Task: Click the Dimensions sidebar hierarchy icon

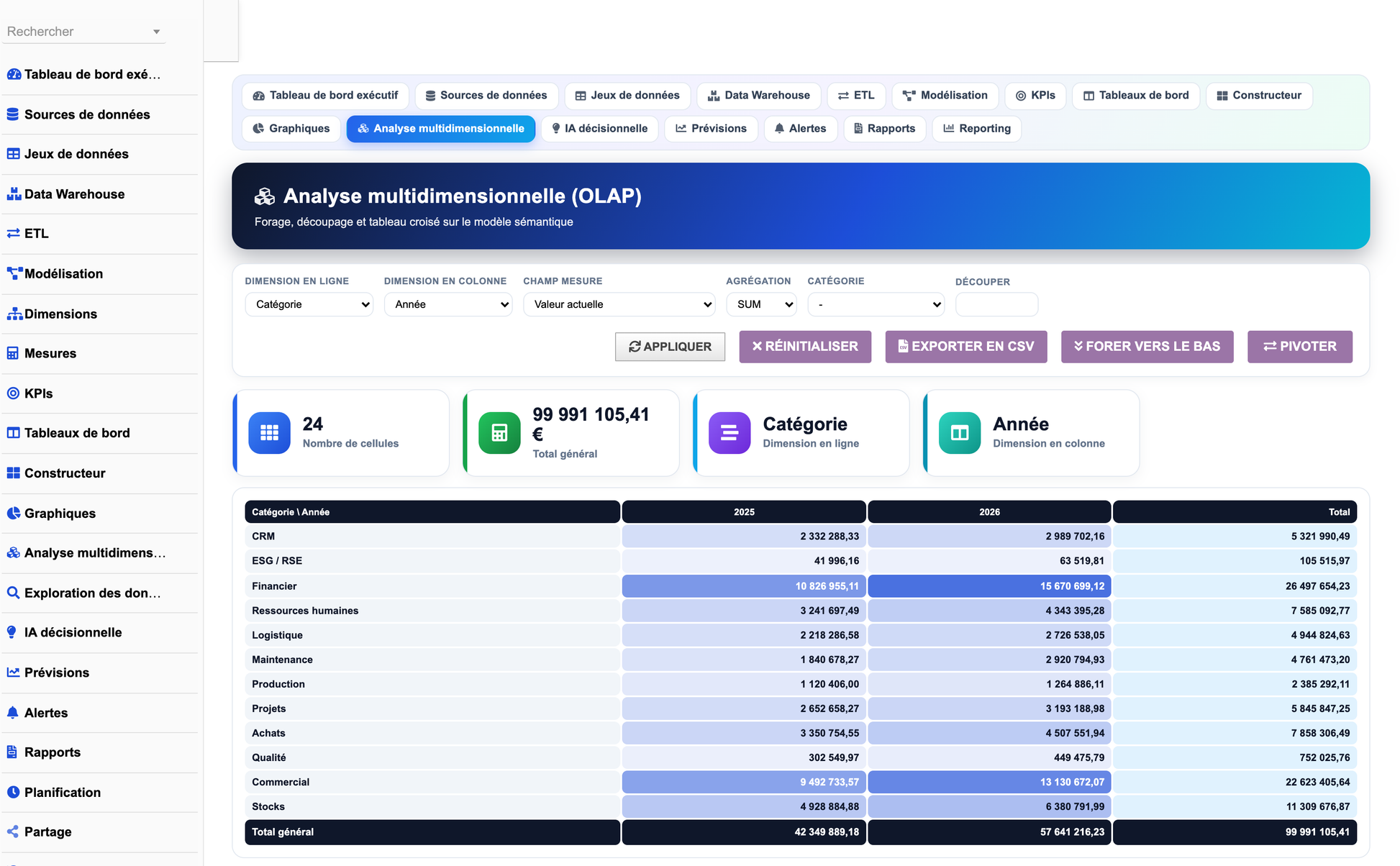Action: [14, 314]
